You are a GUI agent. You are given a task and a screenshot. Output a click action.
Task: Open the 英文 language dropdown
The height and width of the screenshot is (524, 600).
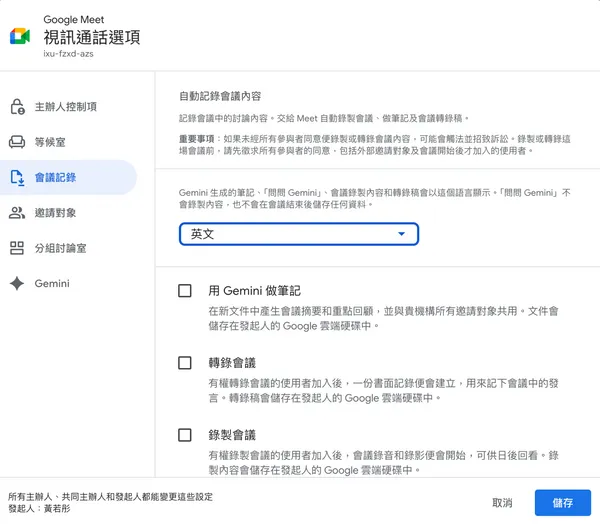299,234
